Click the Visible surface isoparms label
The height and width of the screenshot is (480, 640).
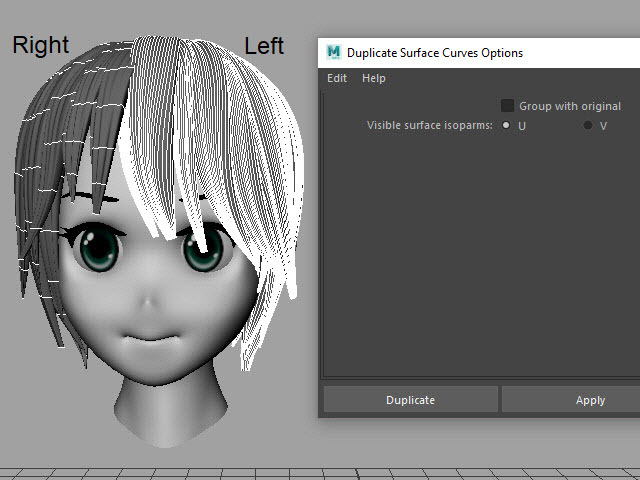coord(429,126)
